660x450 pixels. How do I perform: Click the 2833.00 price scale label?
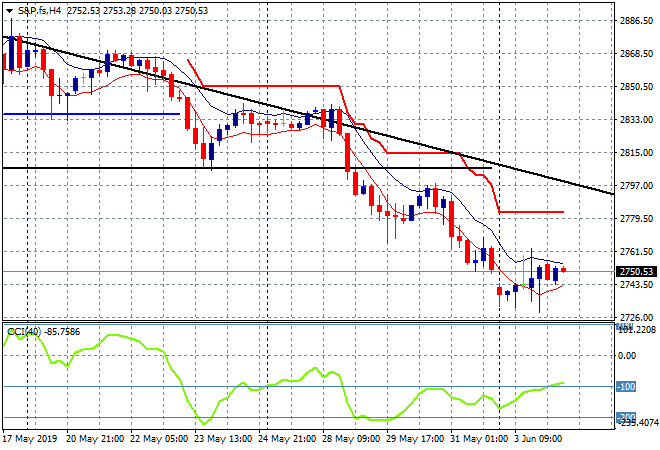coord(637,120)
